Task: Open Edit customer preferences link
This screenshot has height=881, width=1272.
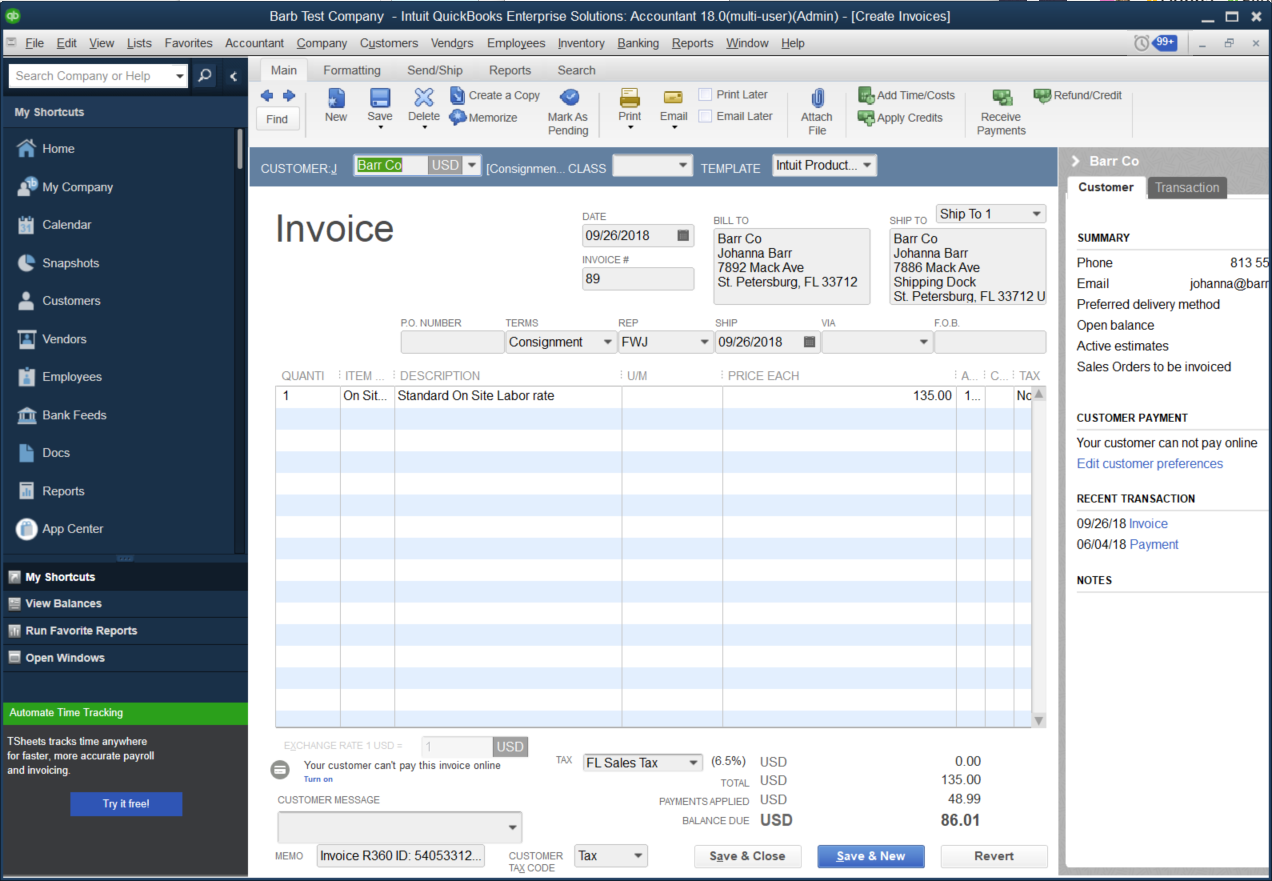Action: tap(1149, 464)
